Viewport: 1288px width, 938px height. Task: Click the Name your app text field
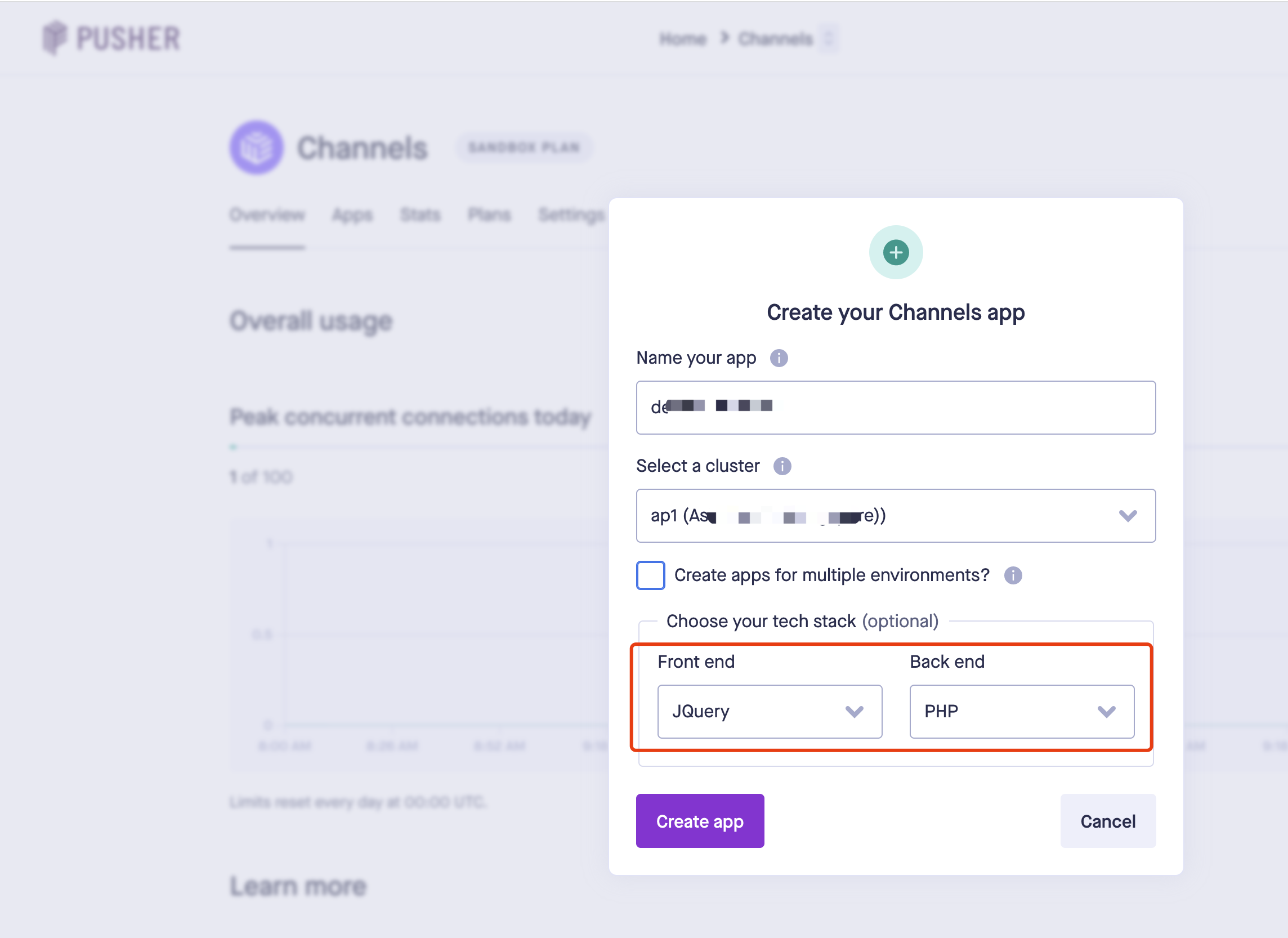coord(895,408)
